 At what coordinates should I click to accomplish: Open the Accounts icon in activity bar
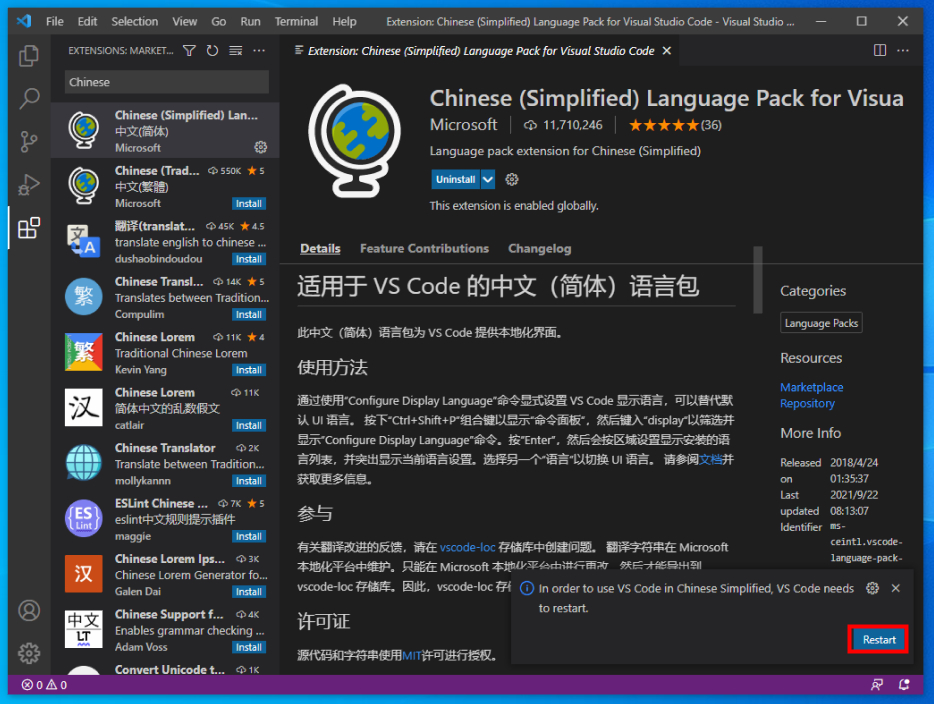29,610
